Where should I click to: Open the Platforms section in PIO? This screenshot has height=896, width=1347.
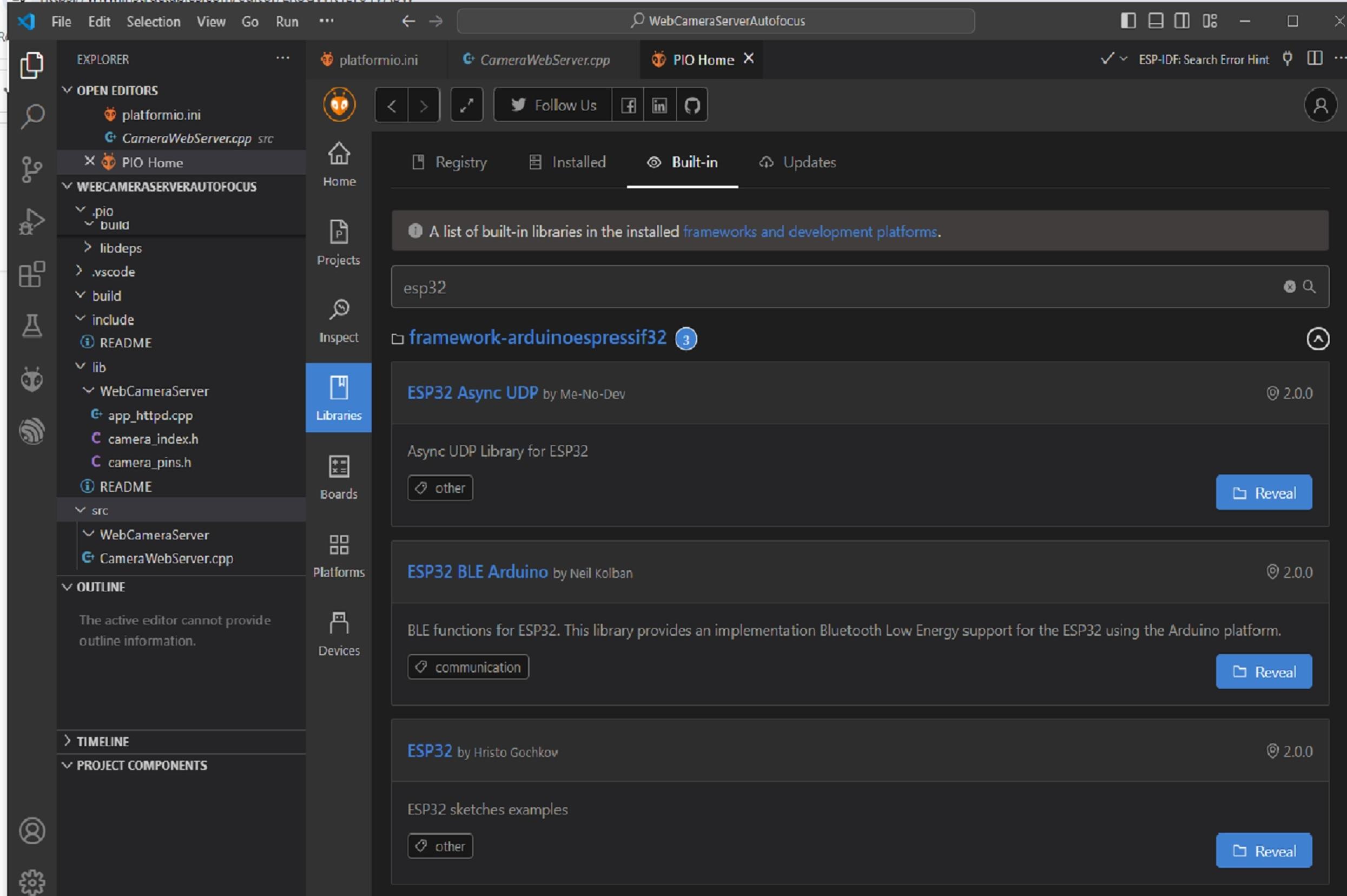point(339,556)
